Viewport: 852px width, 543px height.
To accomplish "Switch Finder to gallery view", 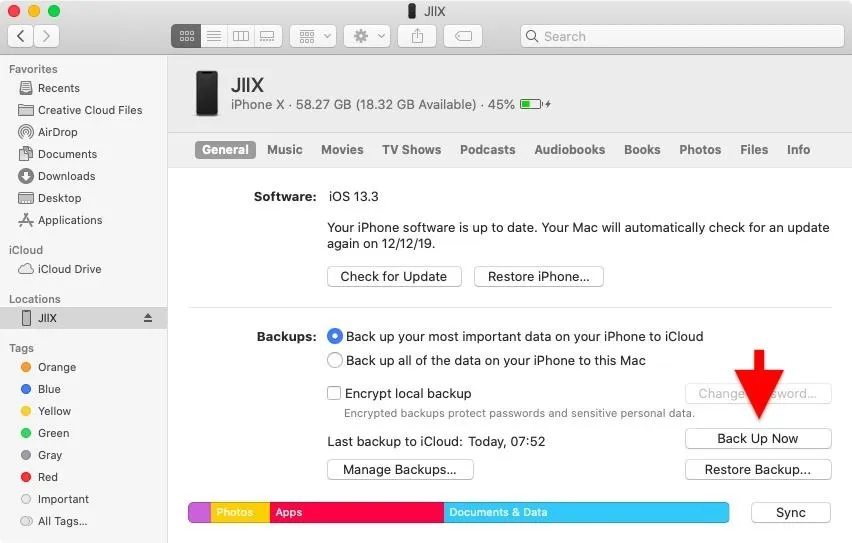I will click(x=267, y=36).
